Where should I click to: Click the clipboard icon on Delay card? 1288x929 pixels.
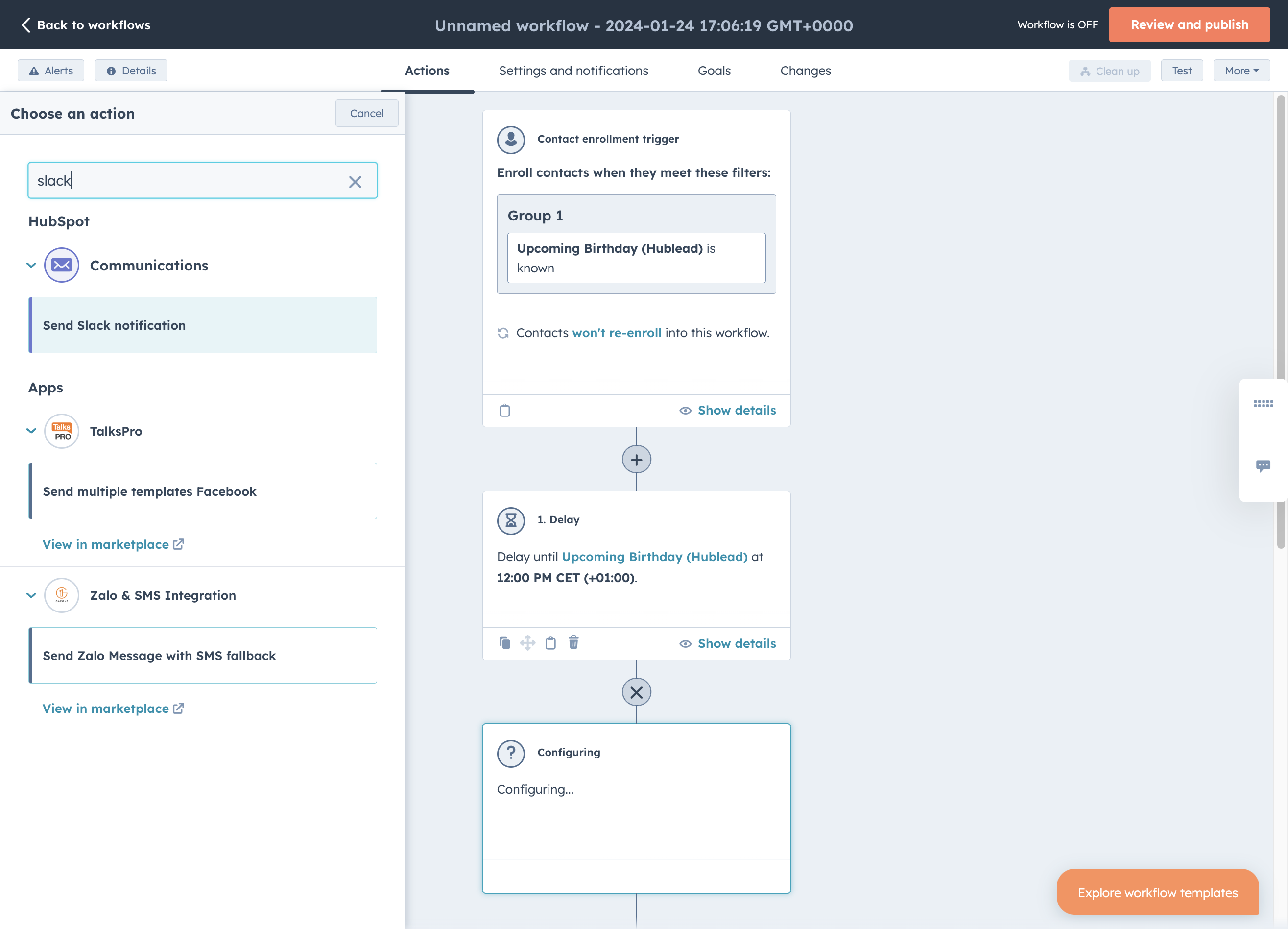pos(550,643)
